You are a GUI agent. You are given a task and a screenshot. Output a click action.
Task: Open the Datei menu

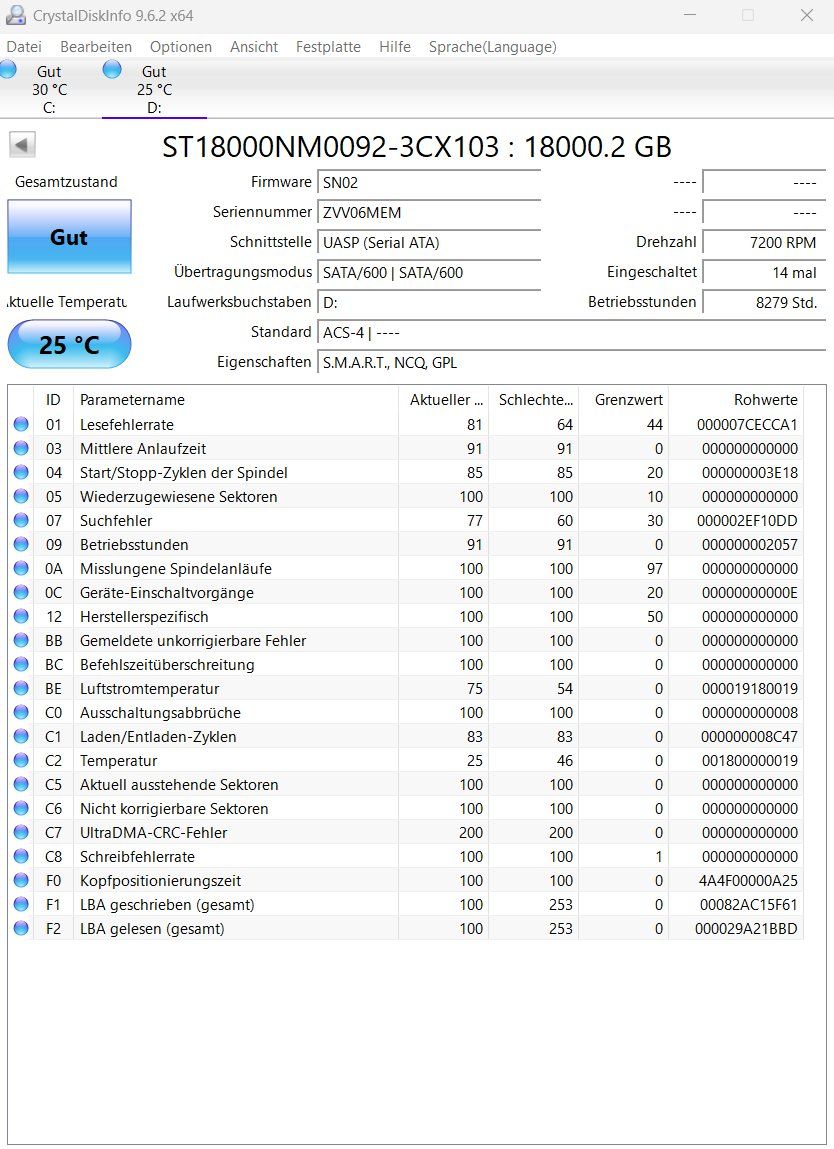pos(24,47)
